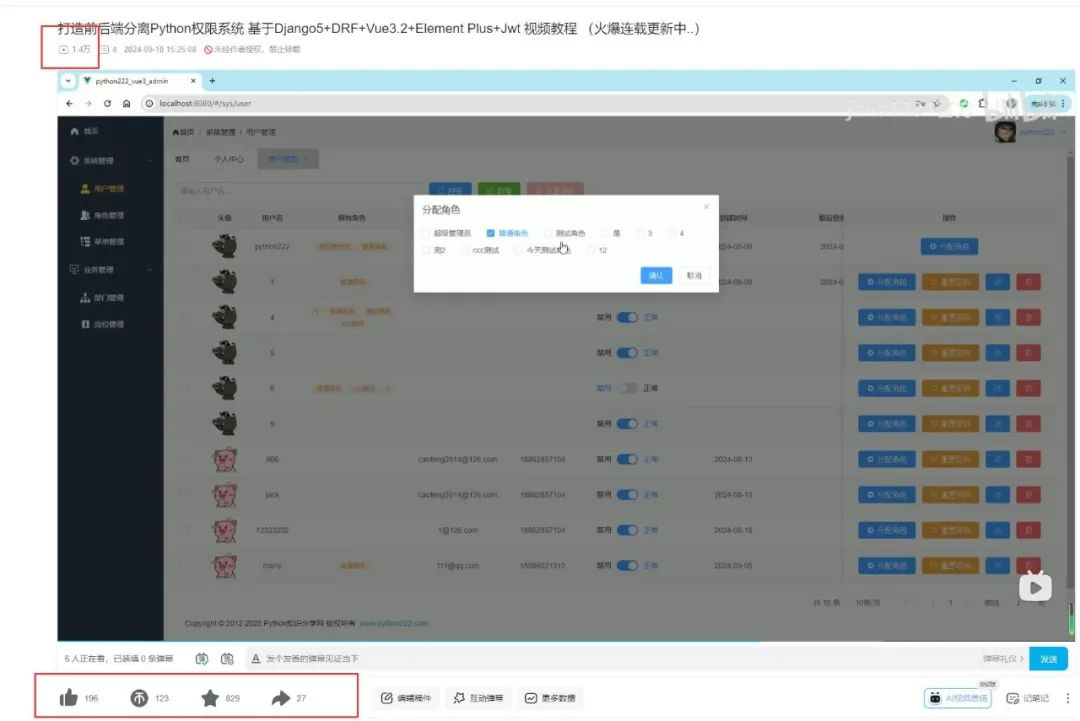Uncheck the 普通角色 role checkbox
This screenshot has width=1080, height=721.
pos(490,233)
